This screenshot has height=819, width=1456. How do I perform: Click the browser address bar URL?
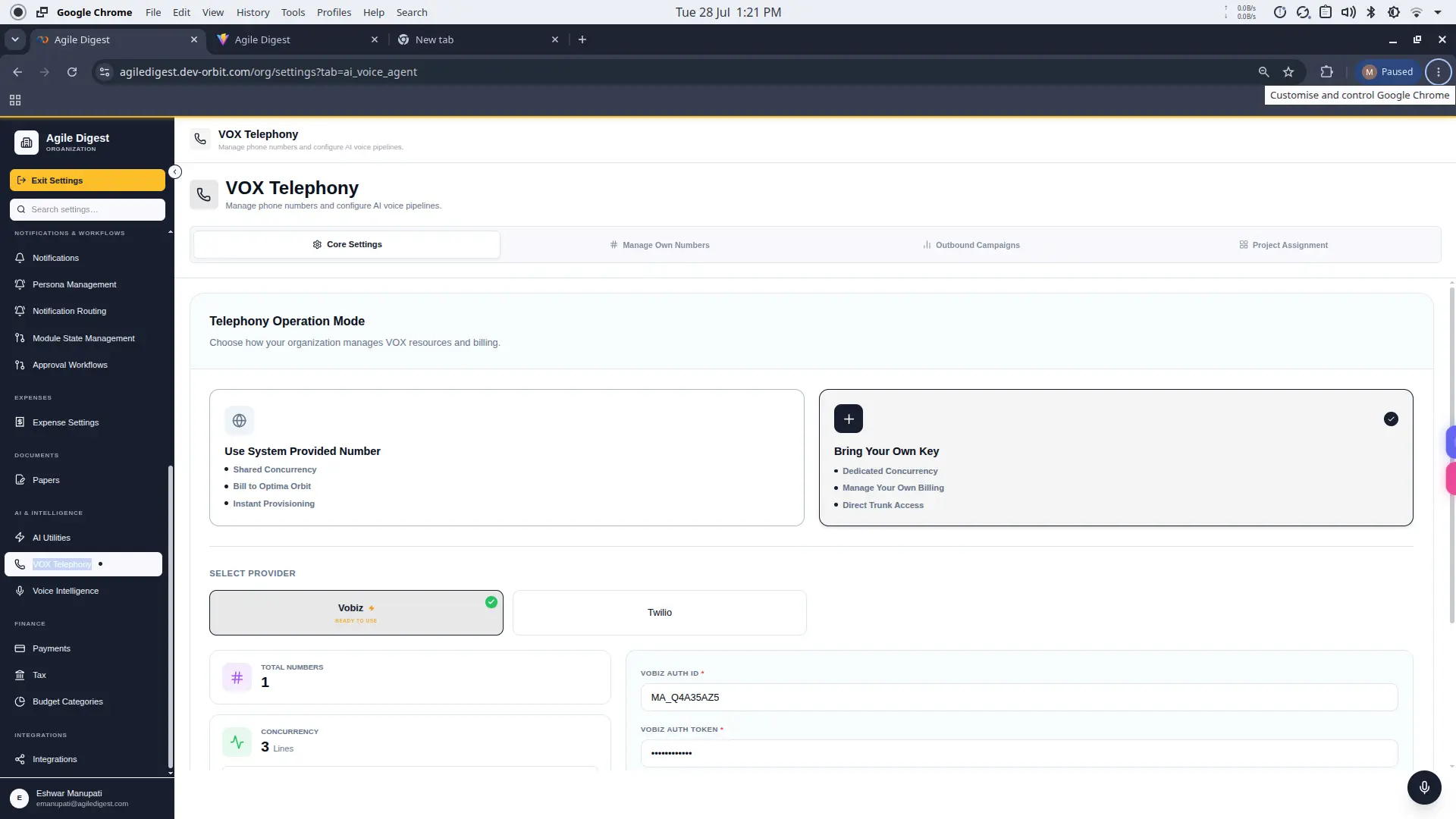pyautogui.click(x=268, y=72)
